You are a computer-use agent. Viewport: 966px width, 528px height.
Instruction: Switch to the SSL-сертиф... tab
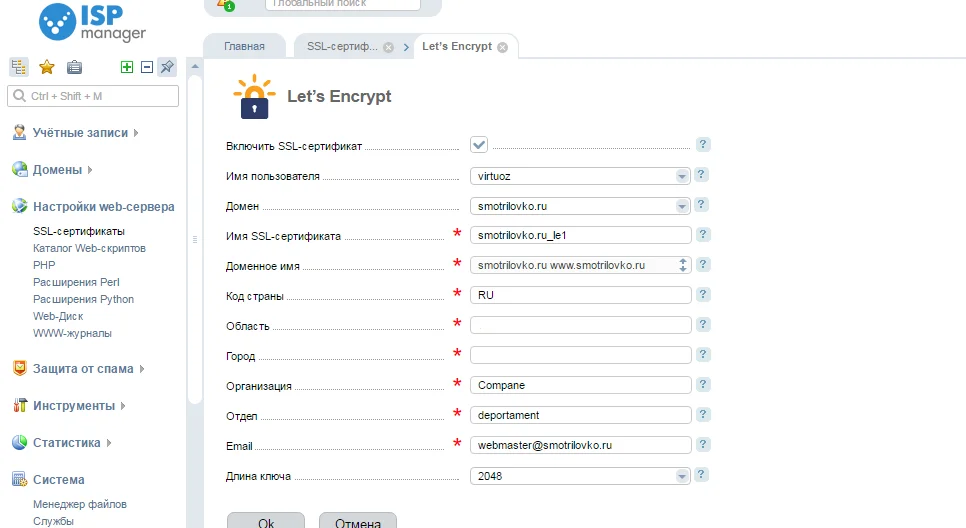[x=342, y=46]
